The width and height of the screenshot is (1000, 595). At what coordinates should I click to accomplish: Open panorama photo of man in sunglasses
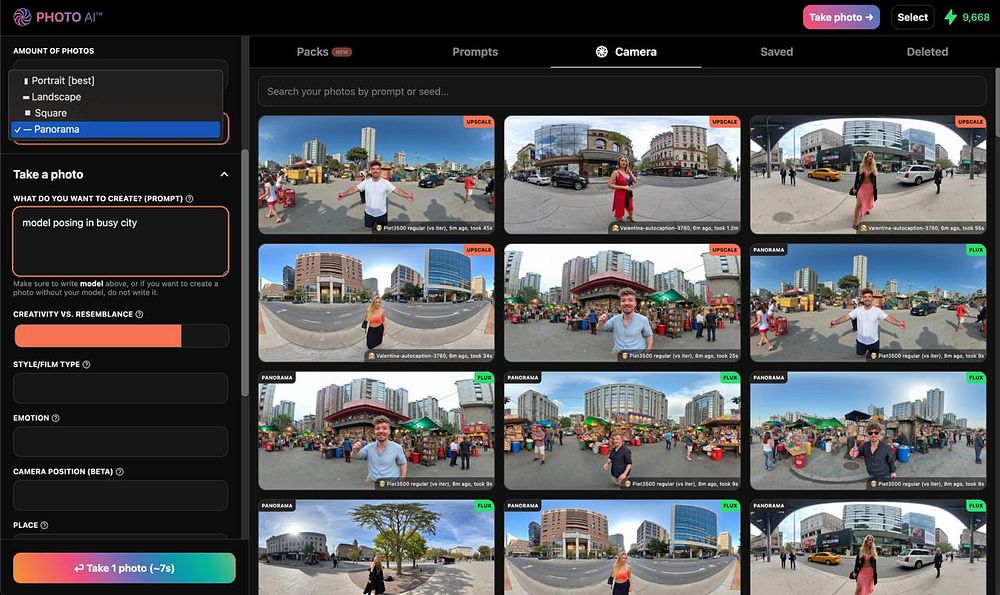click(868, 431)
